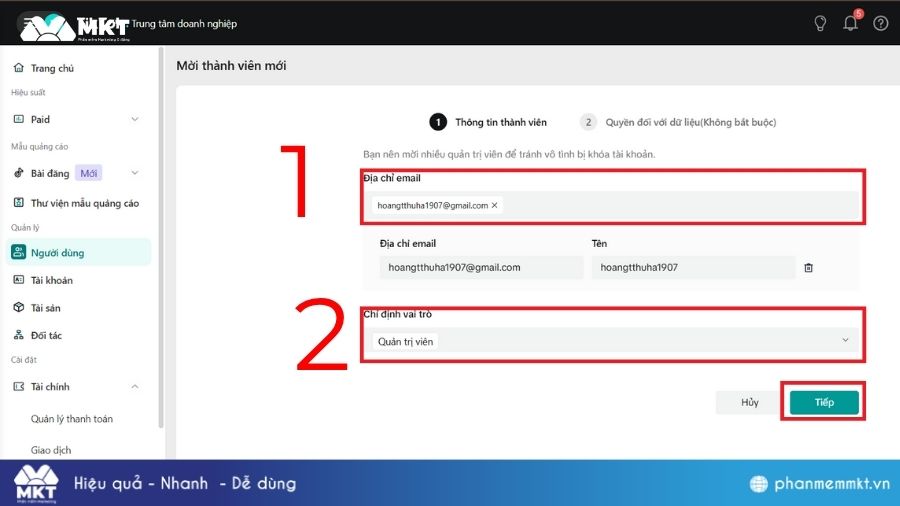Open Thư viện mẫu quảng cáo
The image size is (900, 506).
click(x=84, y=203)
